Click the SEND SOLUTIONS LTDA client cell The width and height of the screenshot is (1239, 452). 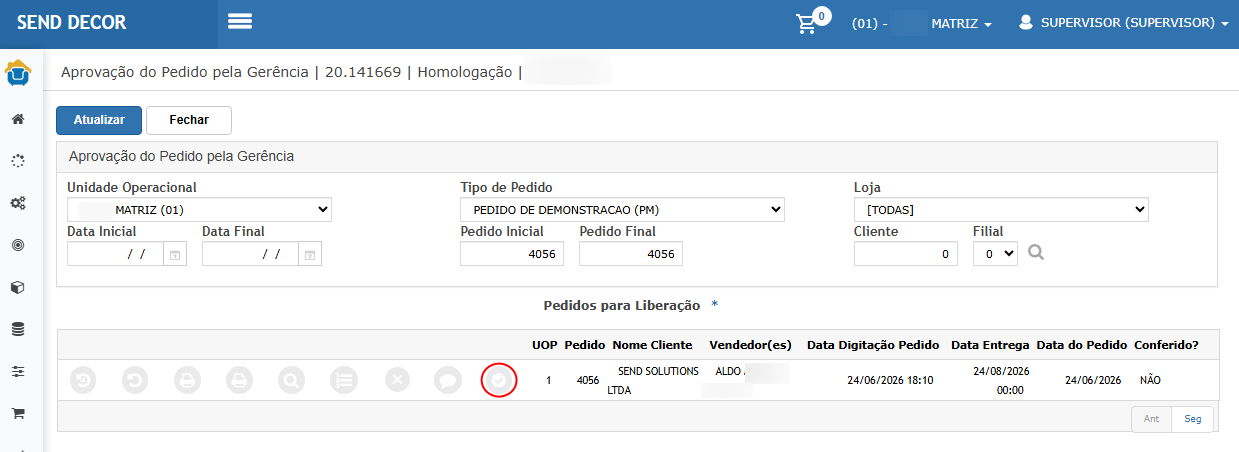point(653,381)
